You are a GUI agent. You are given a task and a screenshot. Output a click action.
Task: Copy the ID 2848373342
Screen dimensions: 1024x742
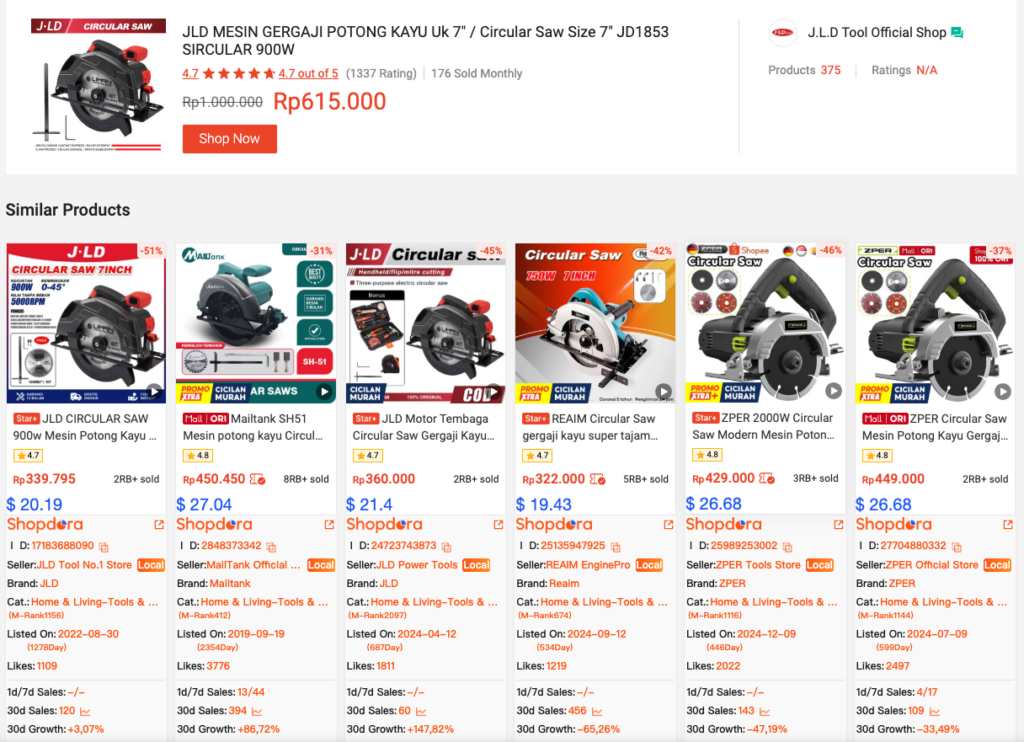coord(271,546)
